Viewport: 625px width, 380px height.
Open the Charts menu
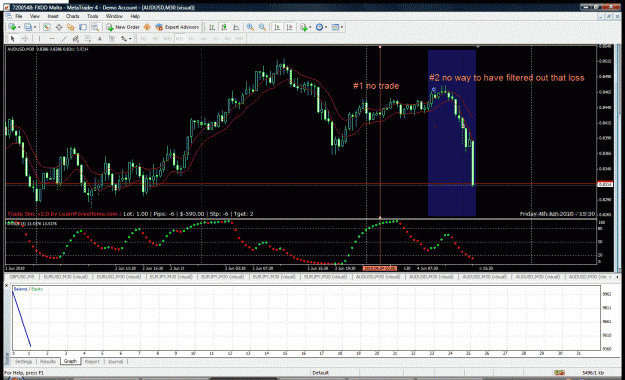(73, 16)
